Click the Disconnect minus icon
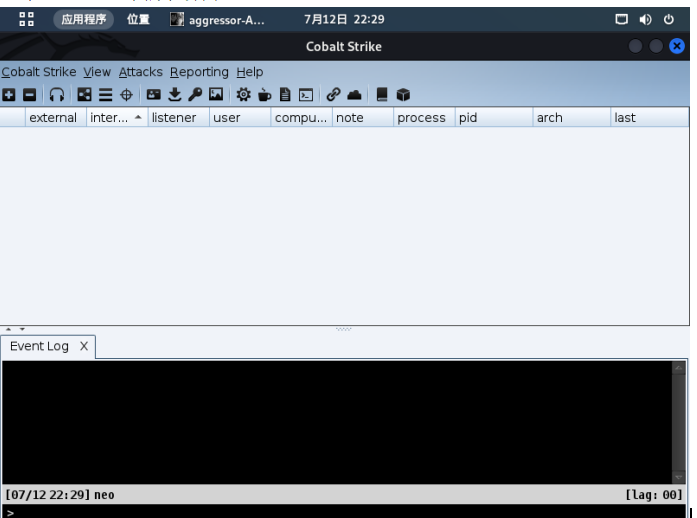 [29, 95]
